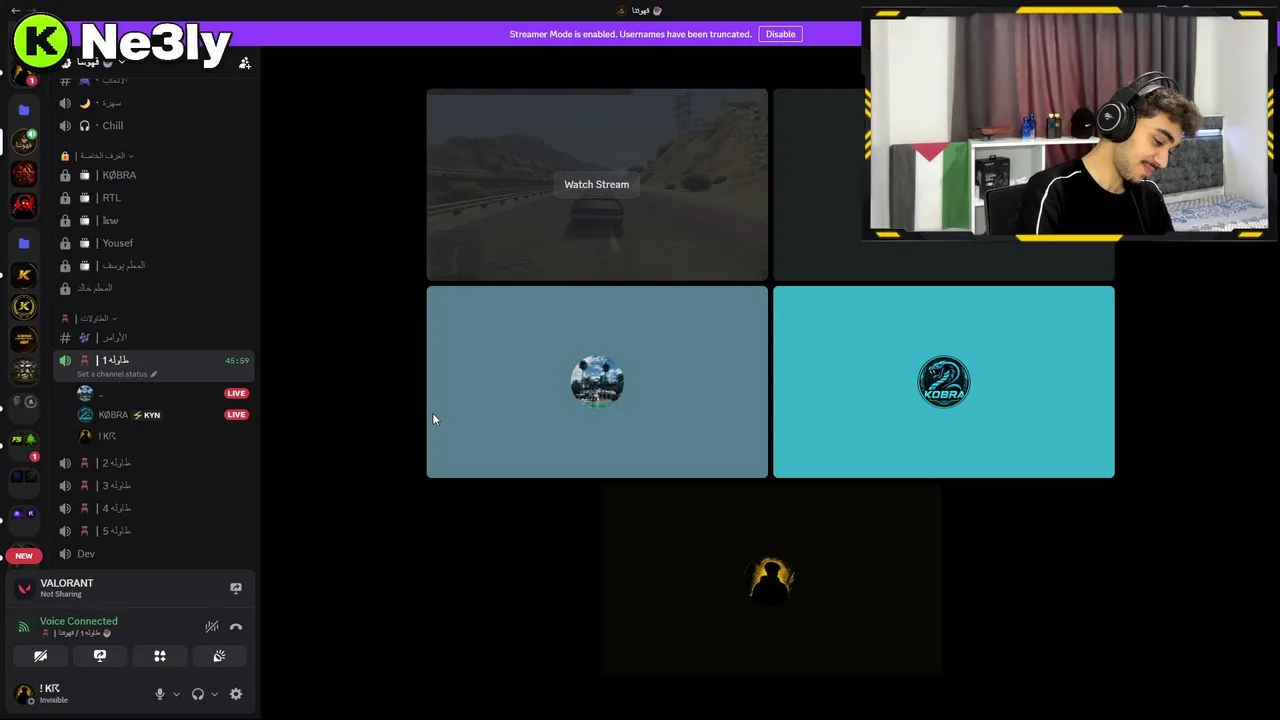
Task: Open the soundboard button
Action: tap(219, 656)
